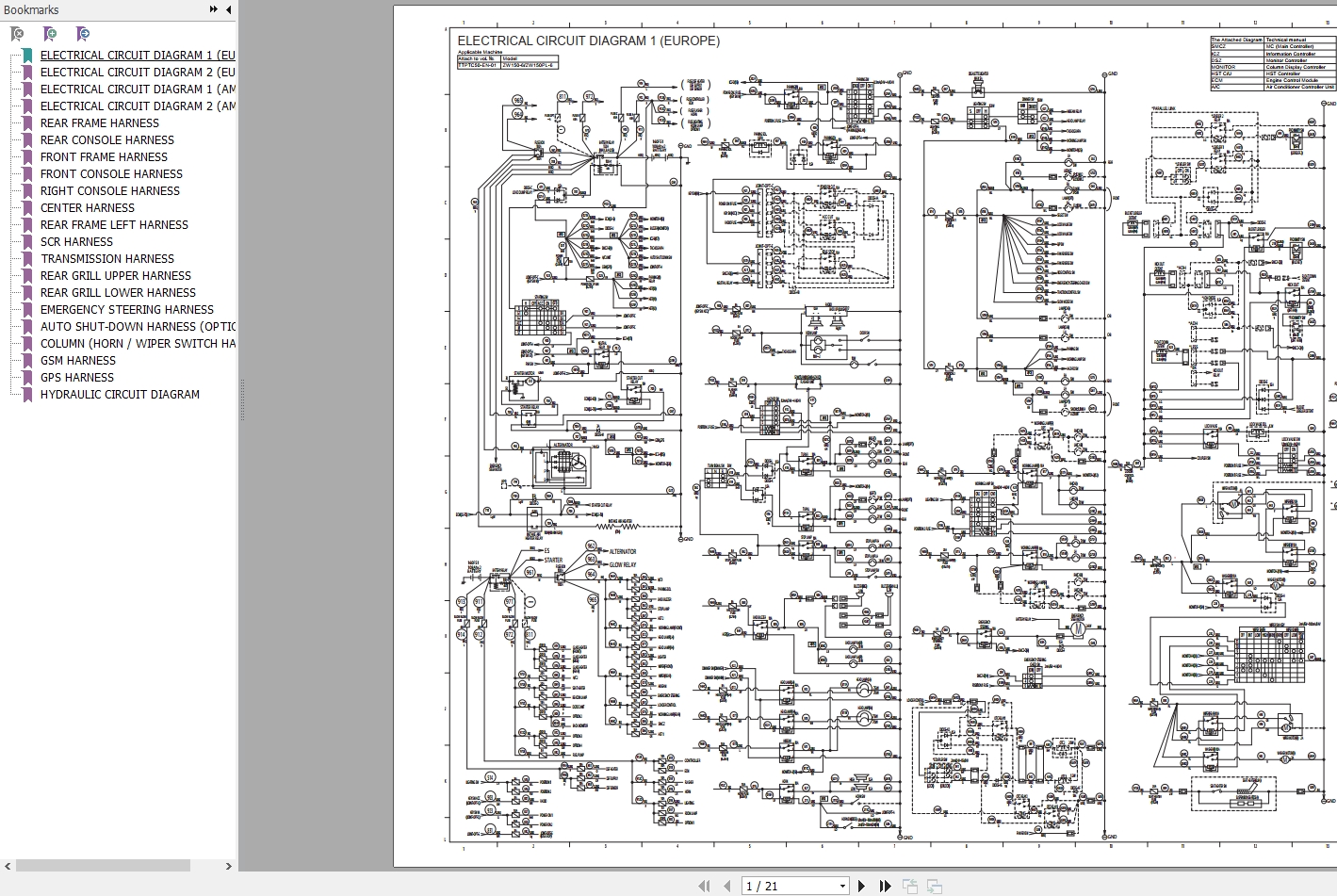The height and width of the screenshot is (896, 1337).
Task: Click the Rear Console Harness bookmark icon
Action: (x=27, y=140)
